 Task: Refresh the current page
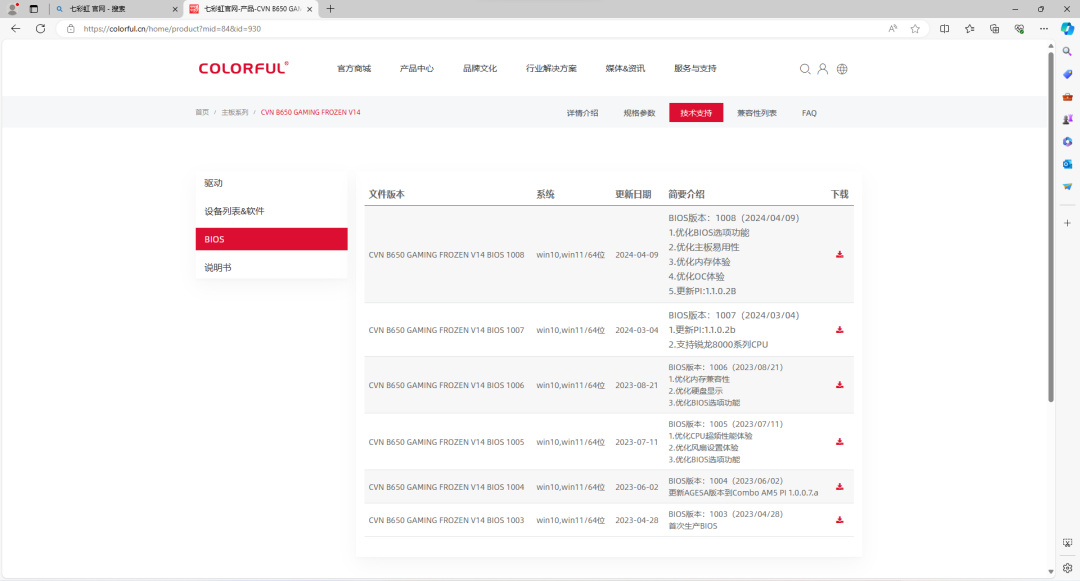tap(41, 29)
